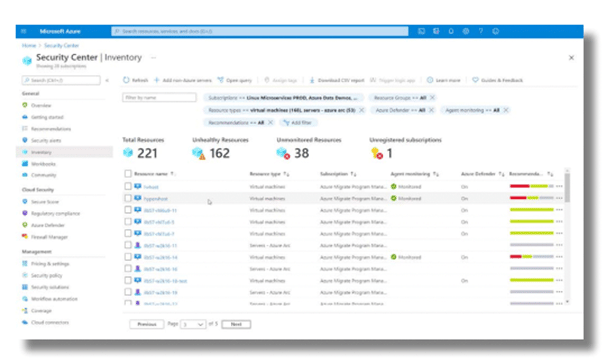This screenshot has height=363, width=606.
Task: Open the notifications bell icon
Action: (x=451, y=31)
